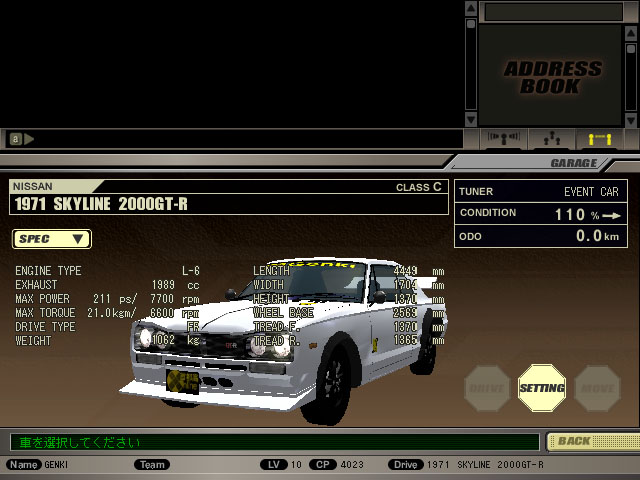The height and width of the screenshot is (480, 640).
Task: Click the green Japanese status message
Action: click(80, 442)
